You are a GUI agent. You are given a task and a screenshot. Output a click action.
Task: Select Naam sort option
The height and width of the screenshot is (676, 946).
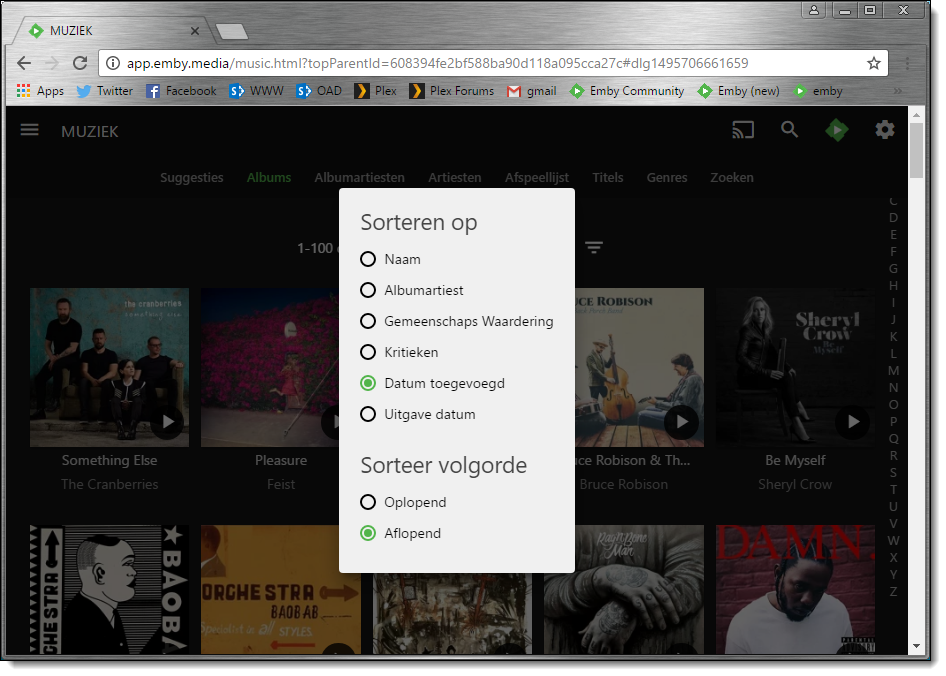pos(390,259)
